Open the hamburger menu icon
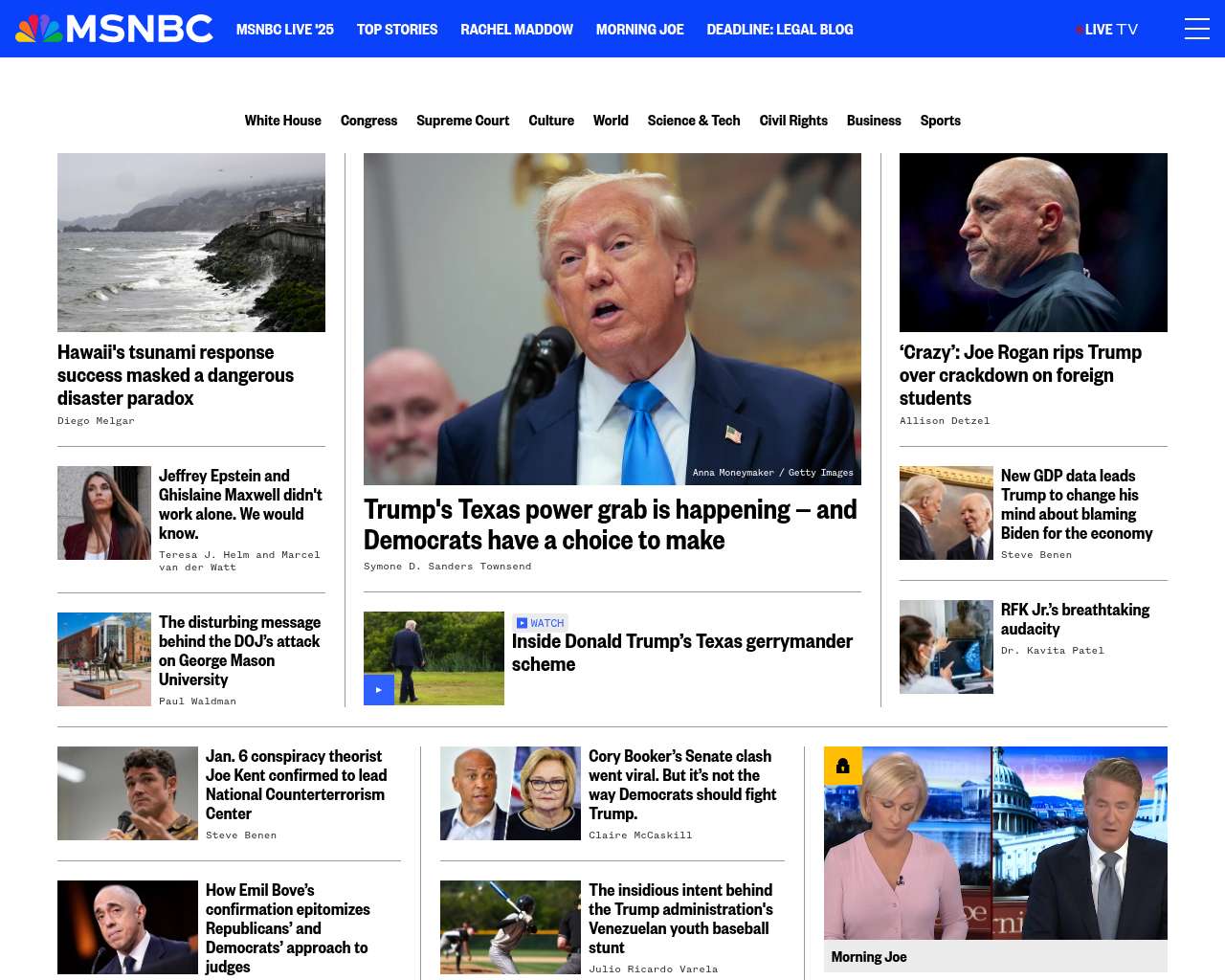 click(1196, 29)
